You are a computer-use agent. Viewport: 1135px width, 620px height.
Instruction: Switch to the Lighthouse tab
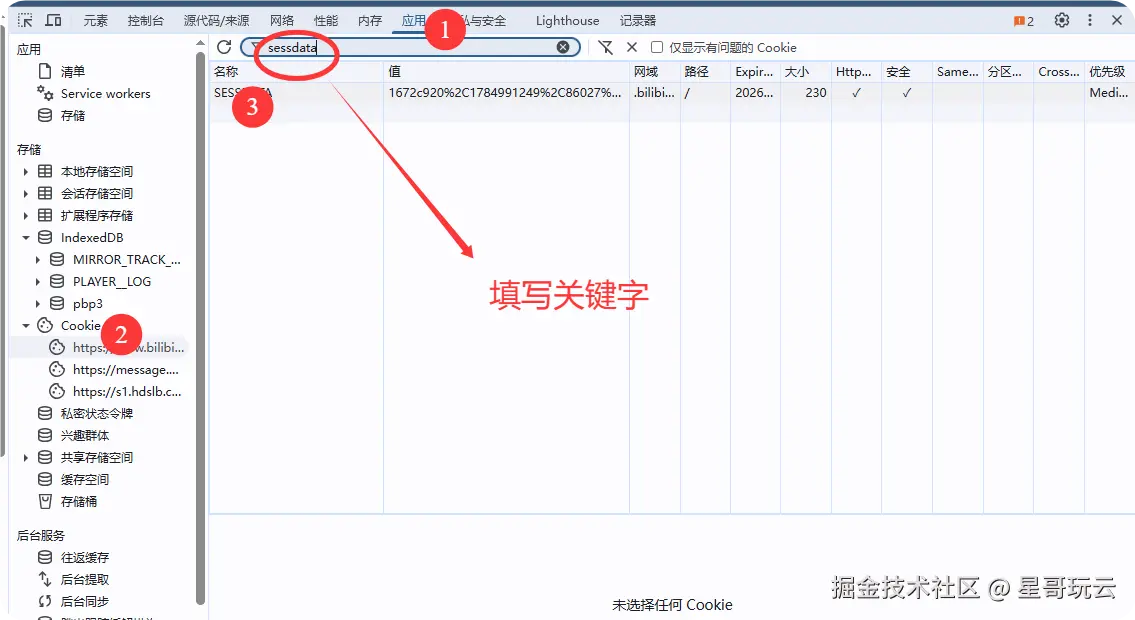coord(568,21)
